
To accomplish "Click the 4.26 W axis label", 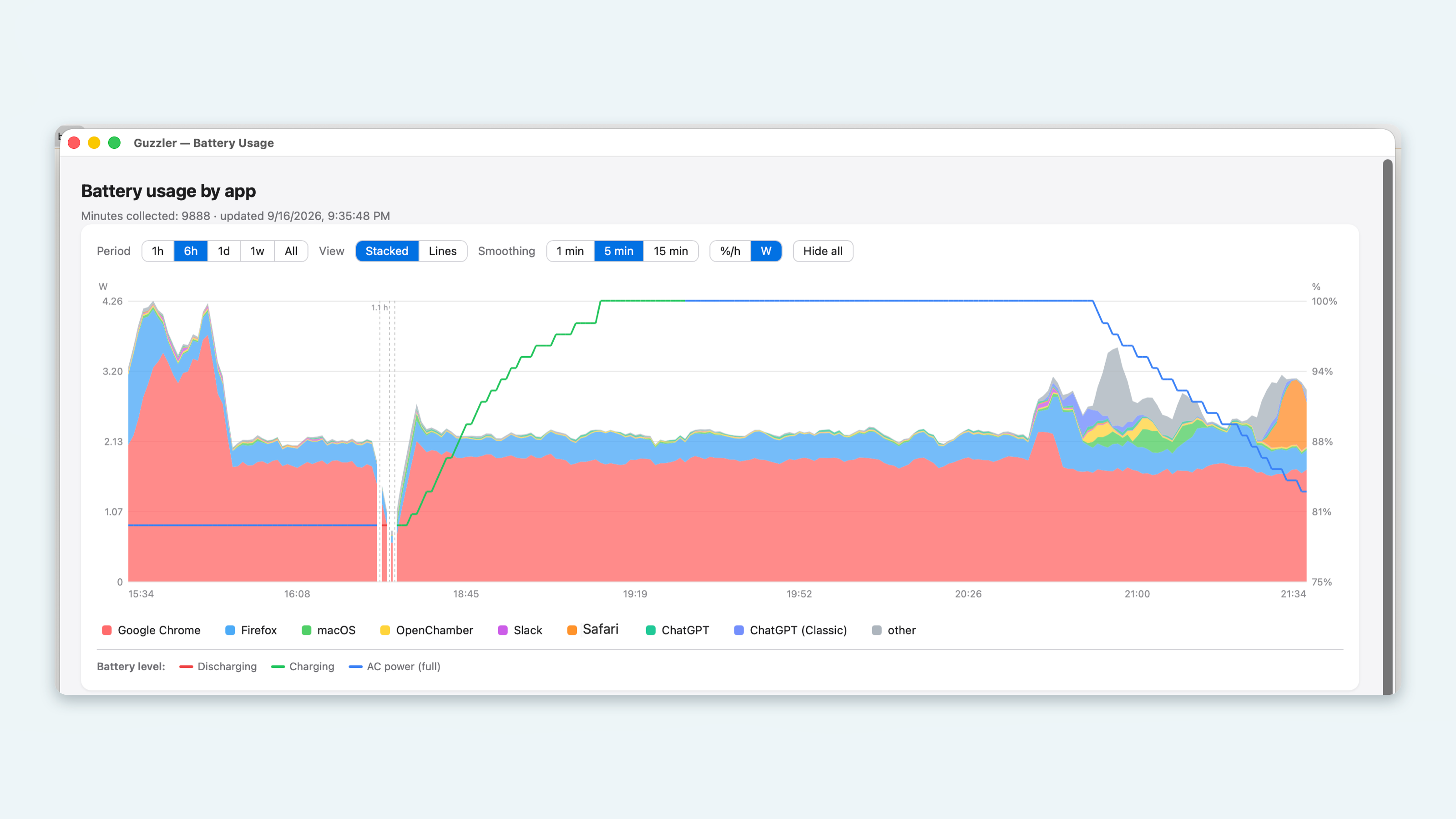I will point(112,301).
